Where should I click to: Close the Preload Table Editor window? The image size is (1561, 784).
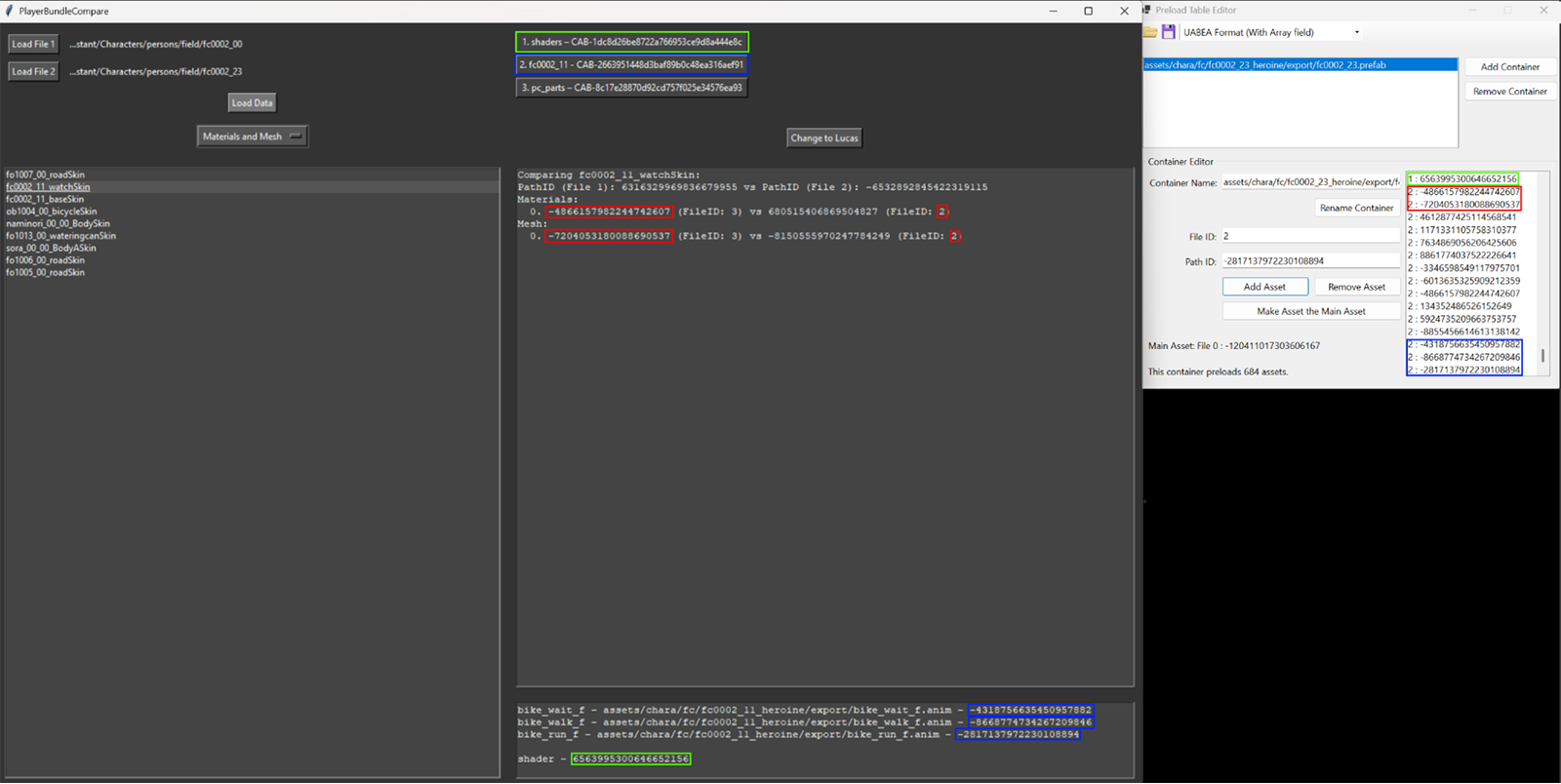[1543, 10]
